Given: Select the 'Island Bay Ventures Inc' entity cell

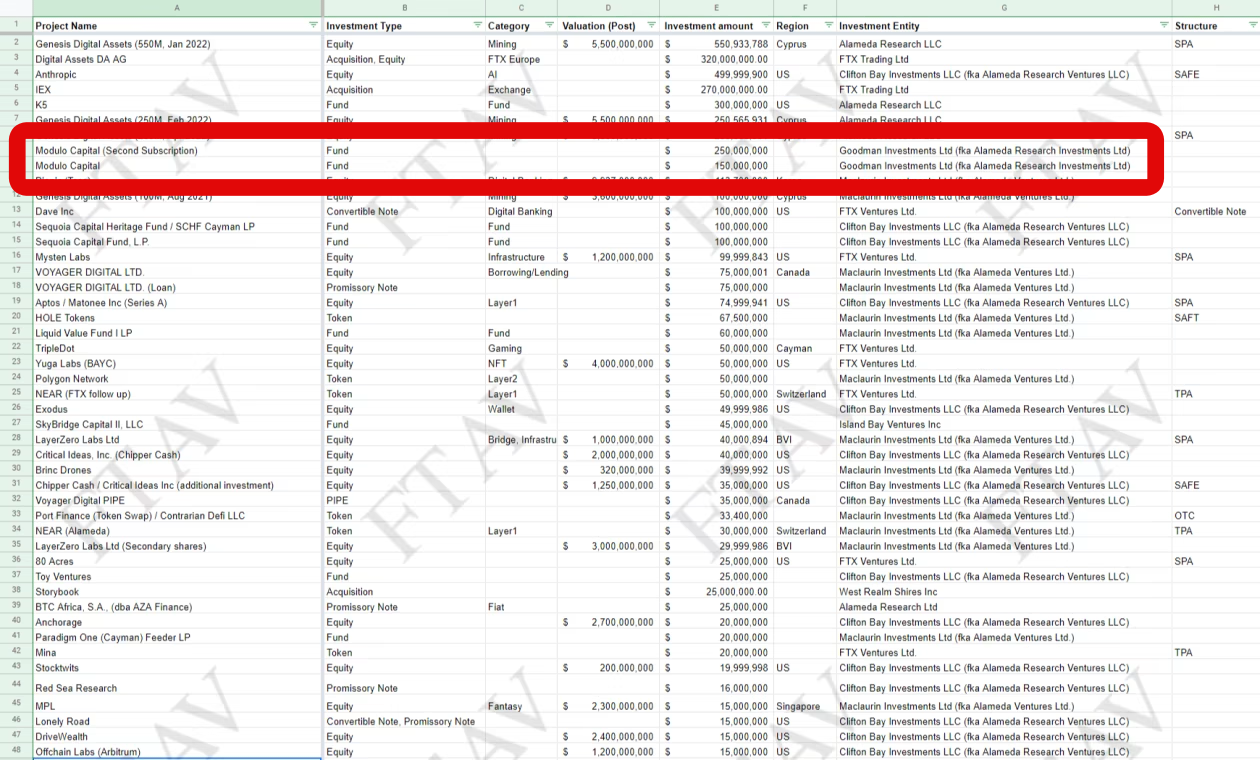Looking at the screenshot, I should coord(1004,424).
